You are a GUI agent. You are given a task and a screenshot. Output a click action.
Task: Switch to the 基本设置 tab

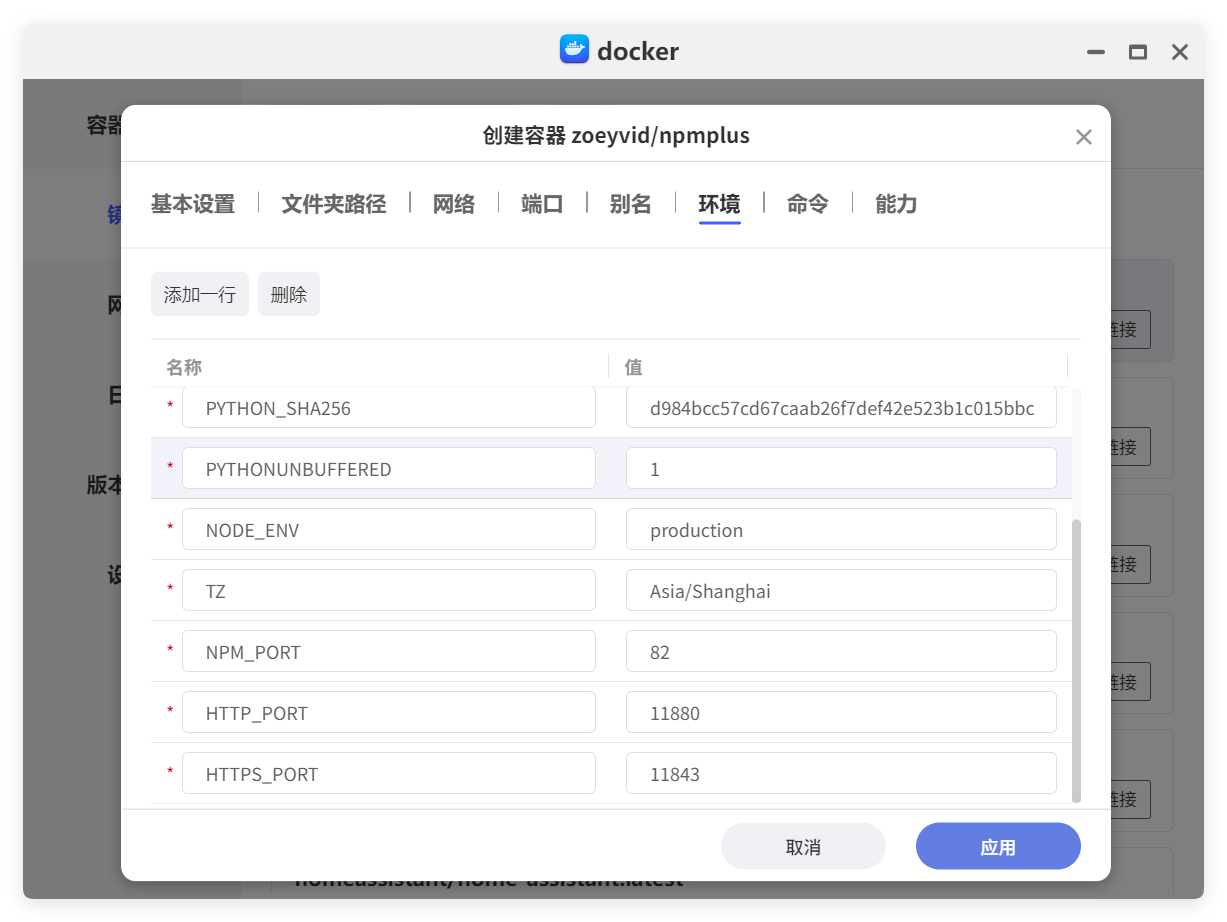click(193, 203)
